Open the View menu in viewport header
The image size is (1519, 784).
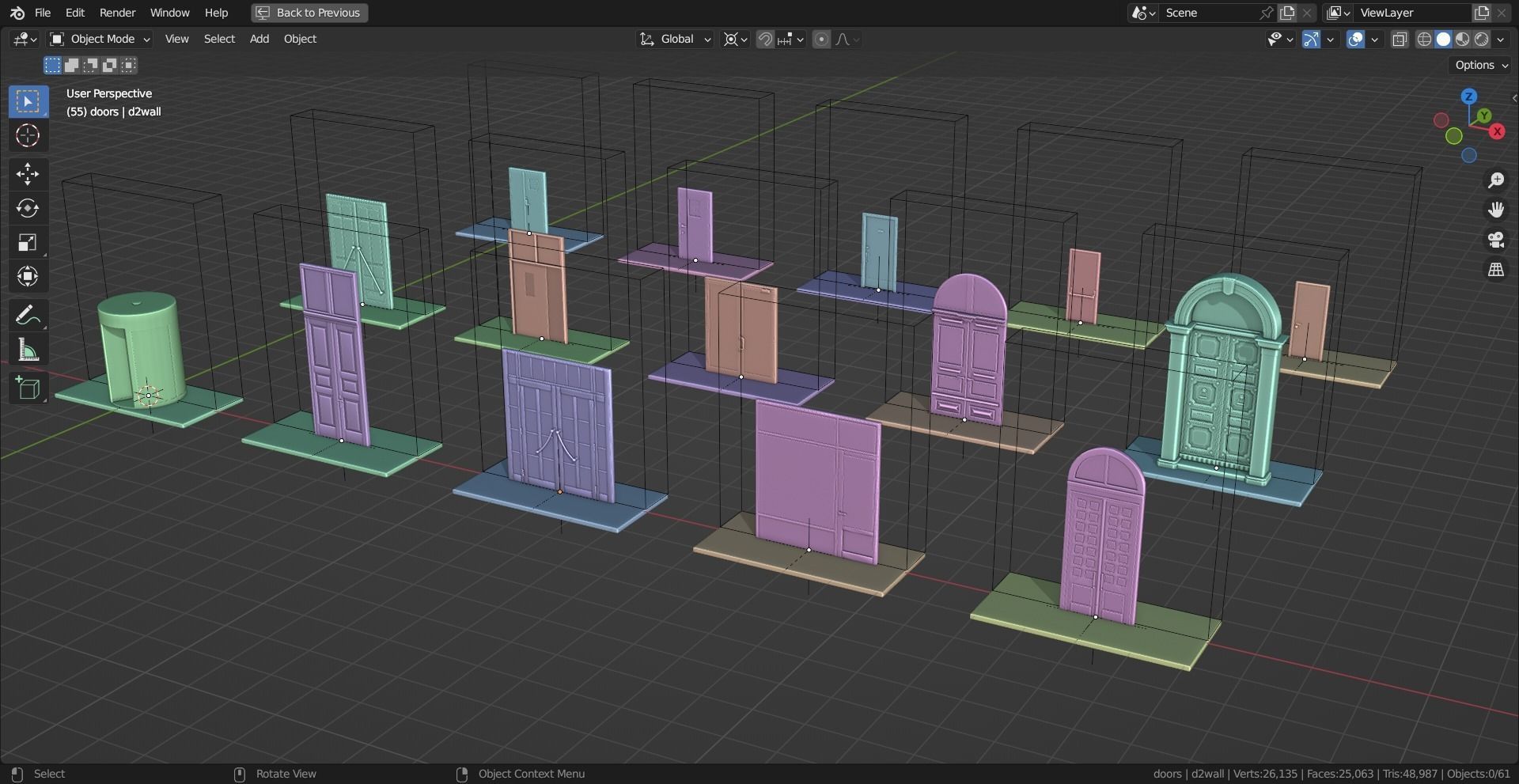176,39
